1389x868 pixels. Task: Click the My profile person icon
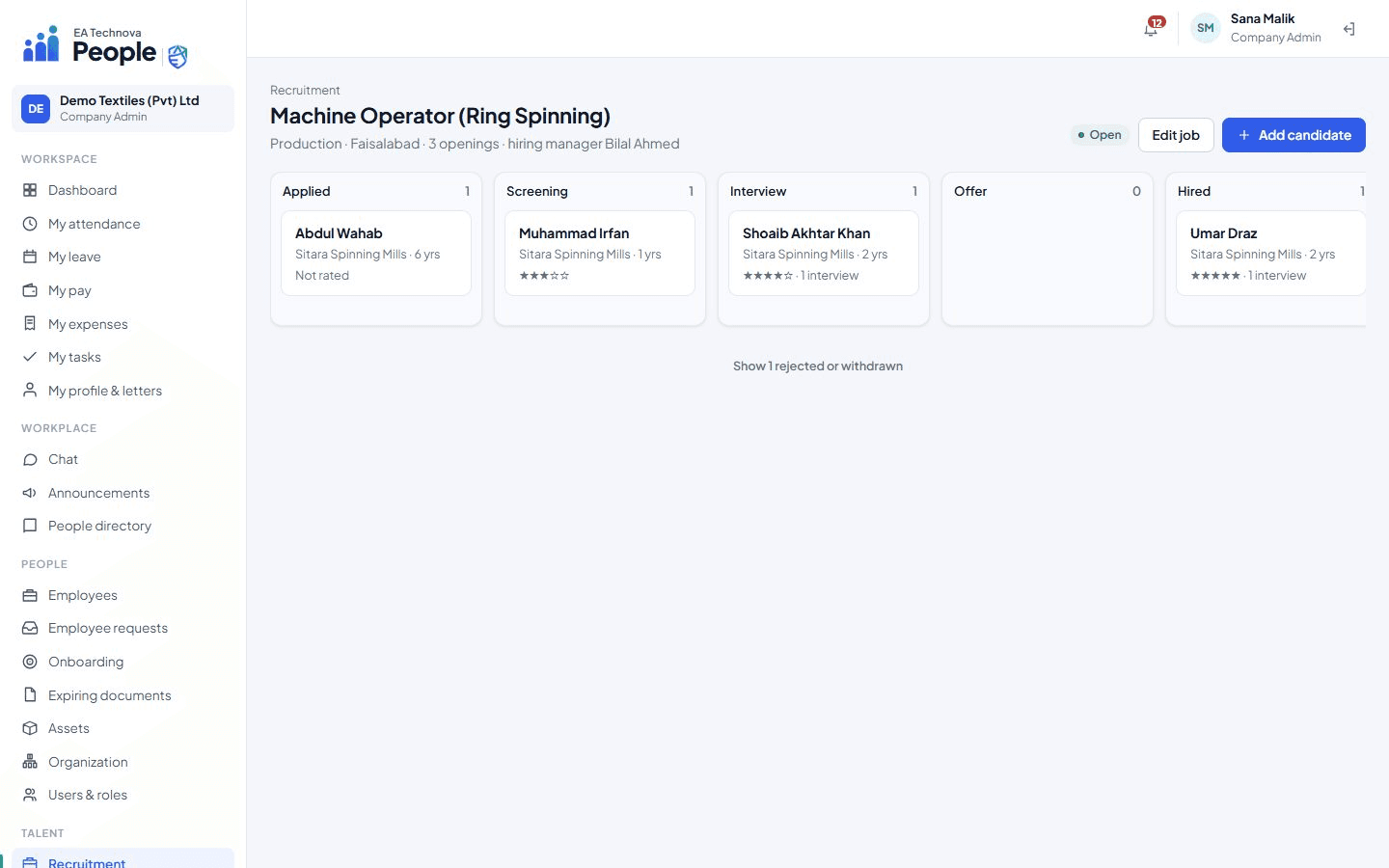(x=30, y=391)
